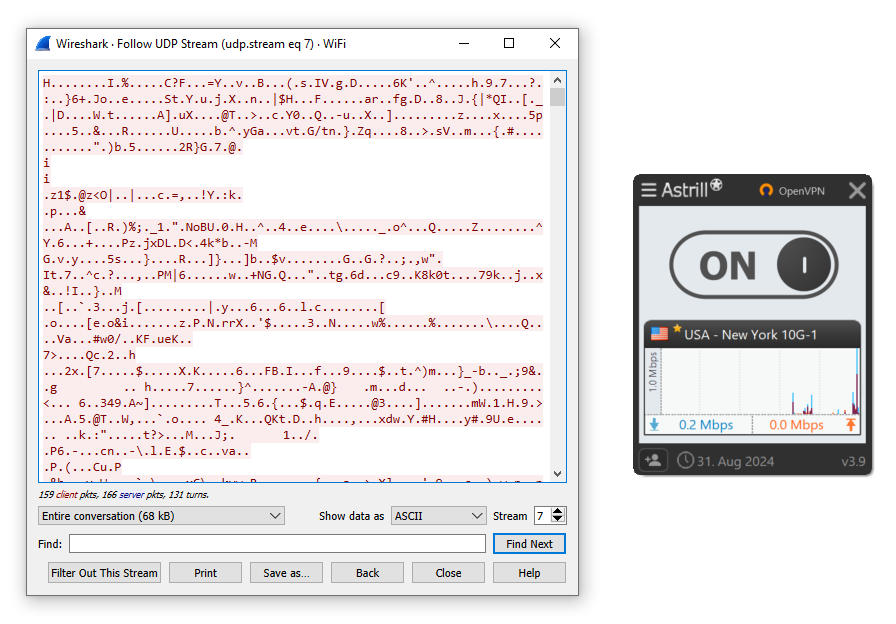Click the scroll down arrow of stream text
This screenshot has height=624, width=896.
click(x=558, y=474)
